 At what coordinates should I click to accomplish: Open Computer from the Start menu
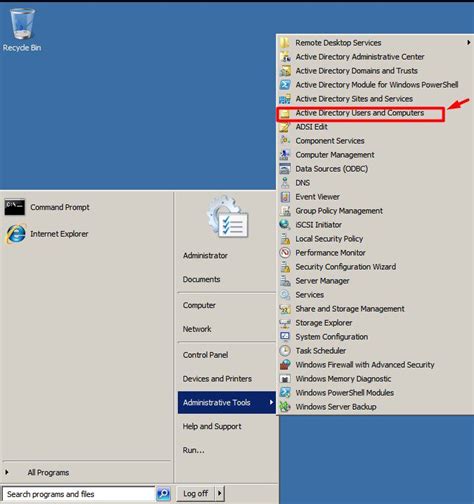click(199, 305)
